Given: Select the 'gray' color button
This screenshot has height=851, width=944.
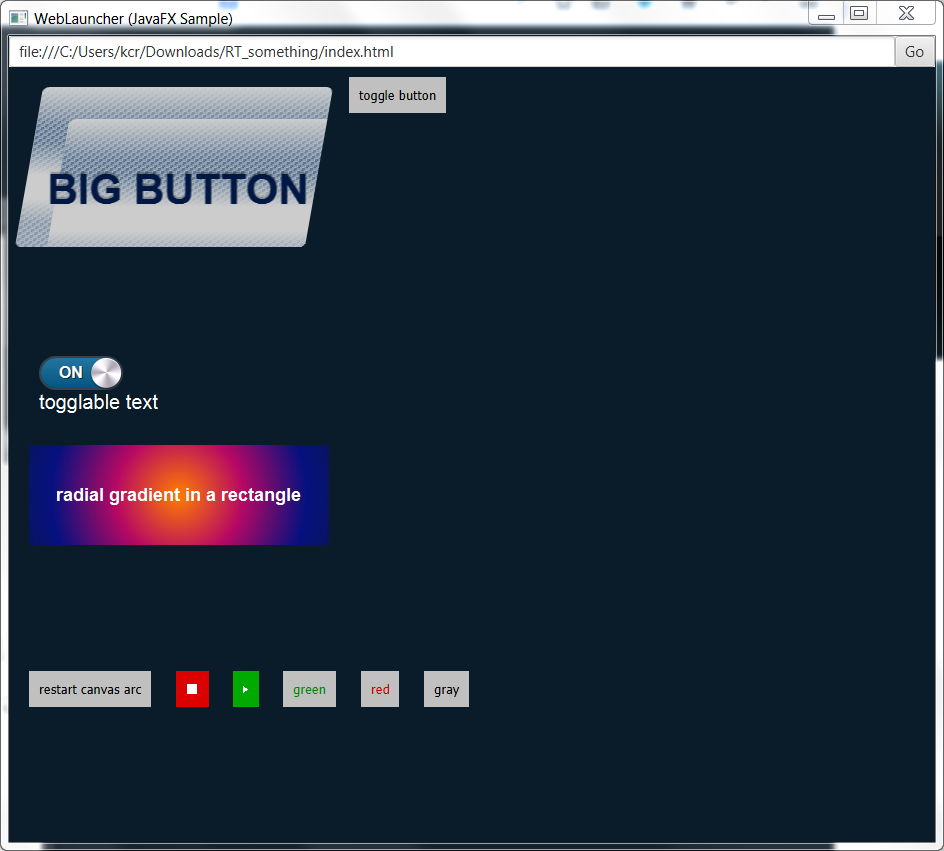Looking at the screenshot, I should pos(446,689).
